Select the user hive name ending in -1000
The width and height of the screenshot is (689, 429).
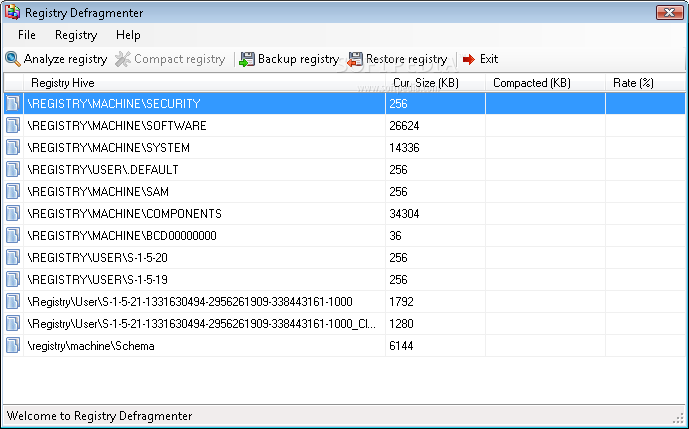coord(190,302)
